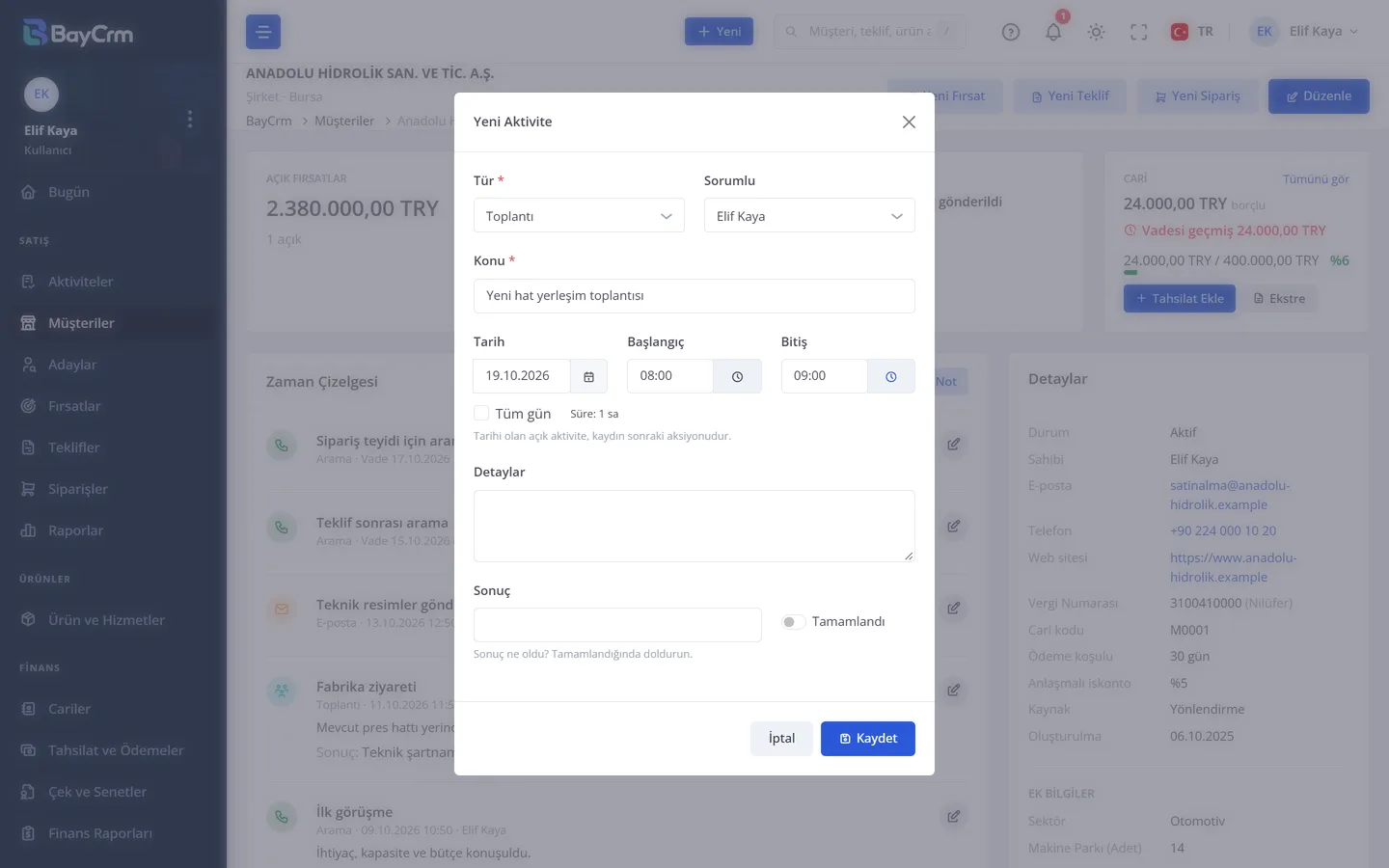The height and width of the screenshot is (868, 1389).
Task: Check the Tüm gün checkbox
Action: tap(481, 413)
